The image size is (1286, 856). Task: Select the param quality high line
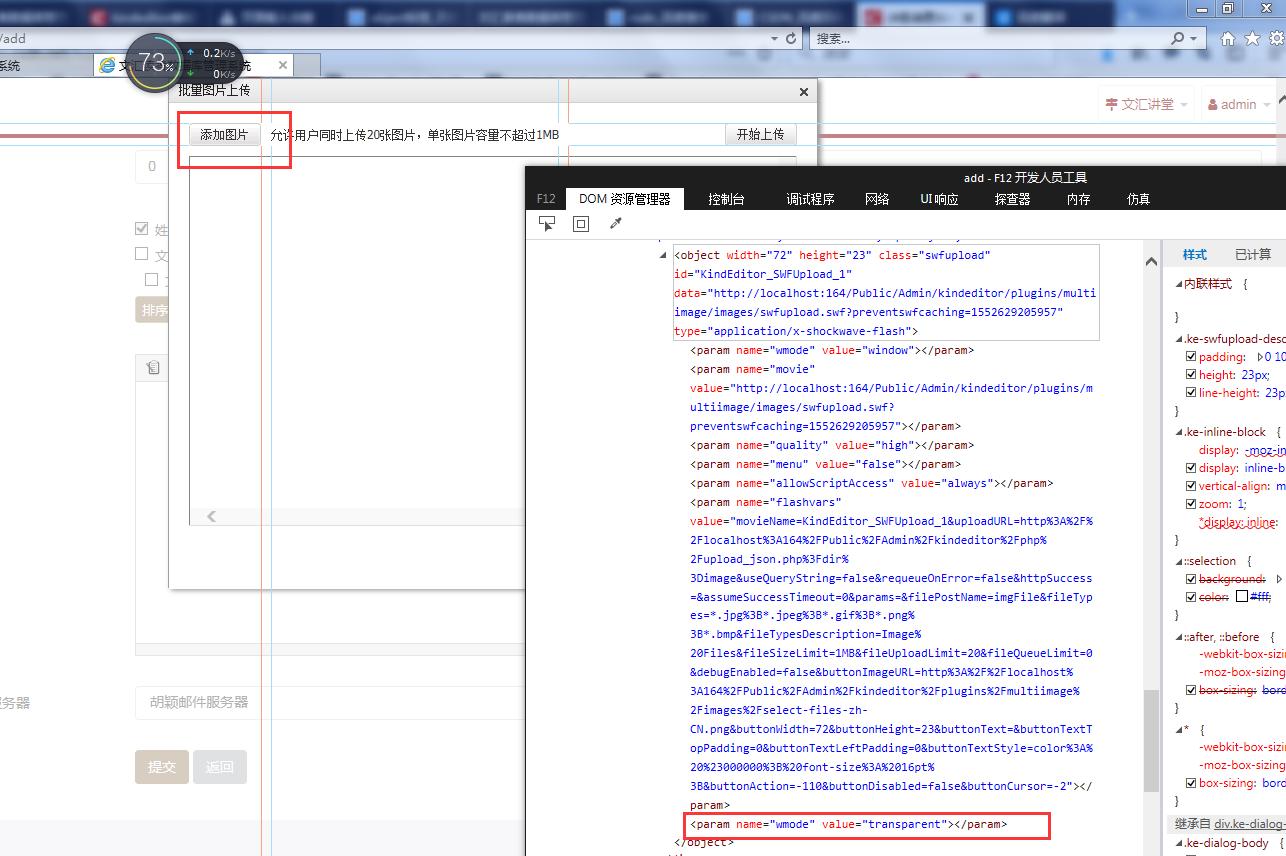coord(832,445)
